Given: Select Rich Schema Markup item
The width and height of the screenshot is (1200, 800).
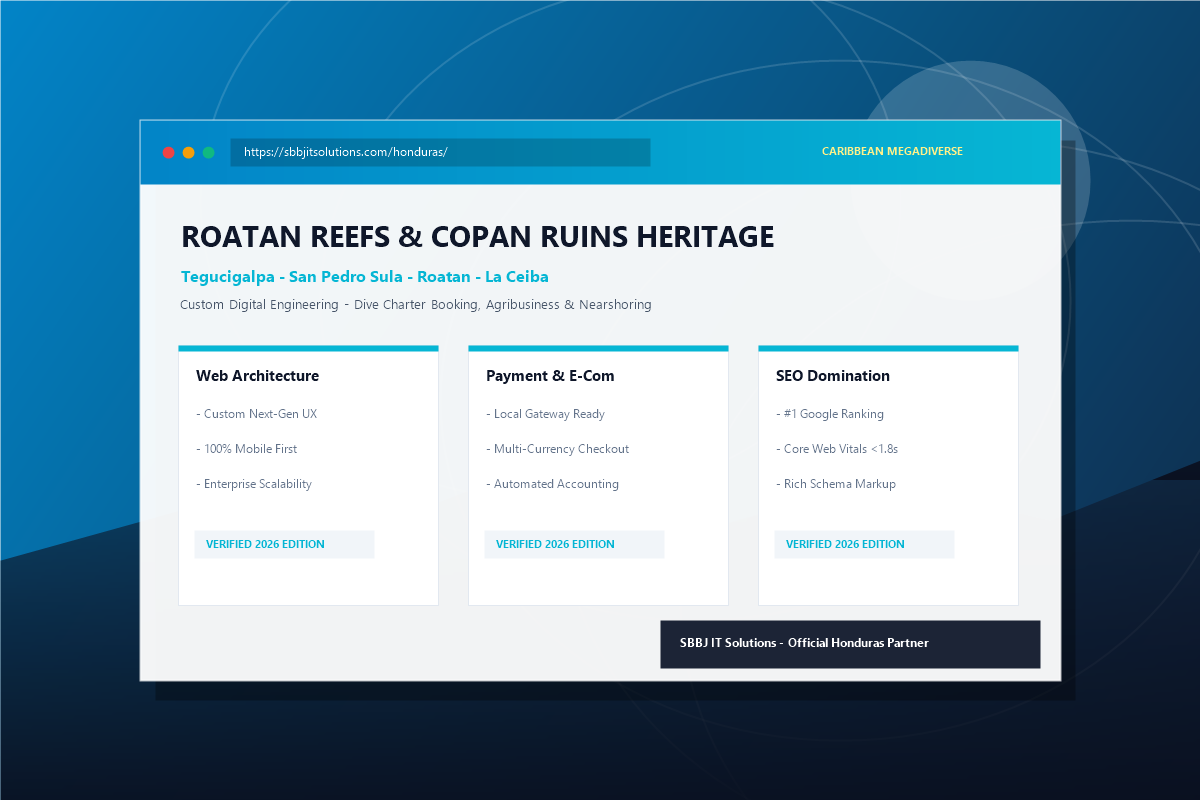Looking at the screenshot, I should click(836, 484).
